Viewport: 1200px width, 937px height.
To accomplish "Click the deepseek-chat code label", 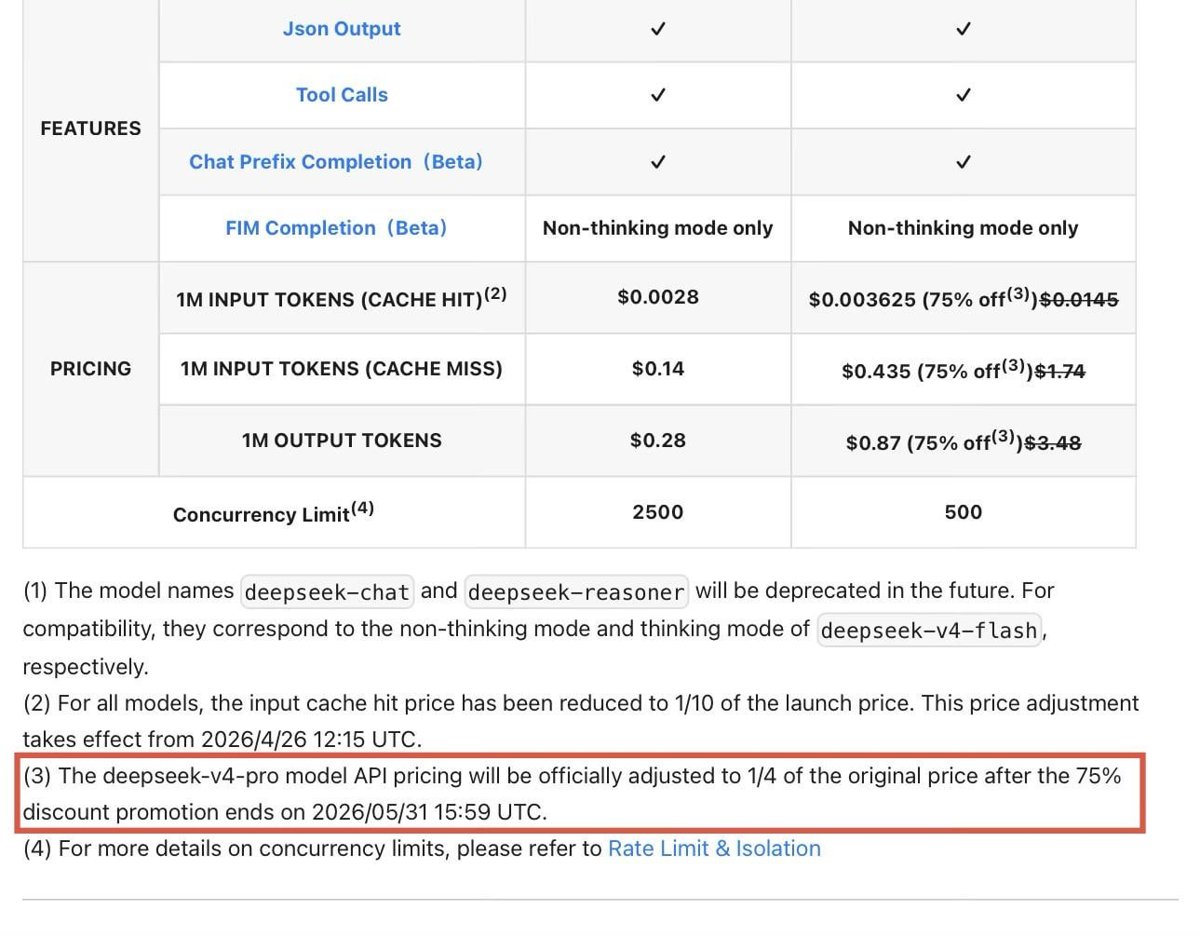I will 327,592.
